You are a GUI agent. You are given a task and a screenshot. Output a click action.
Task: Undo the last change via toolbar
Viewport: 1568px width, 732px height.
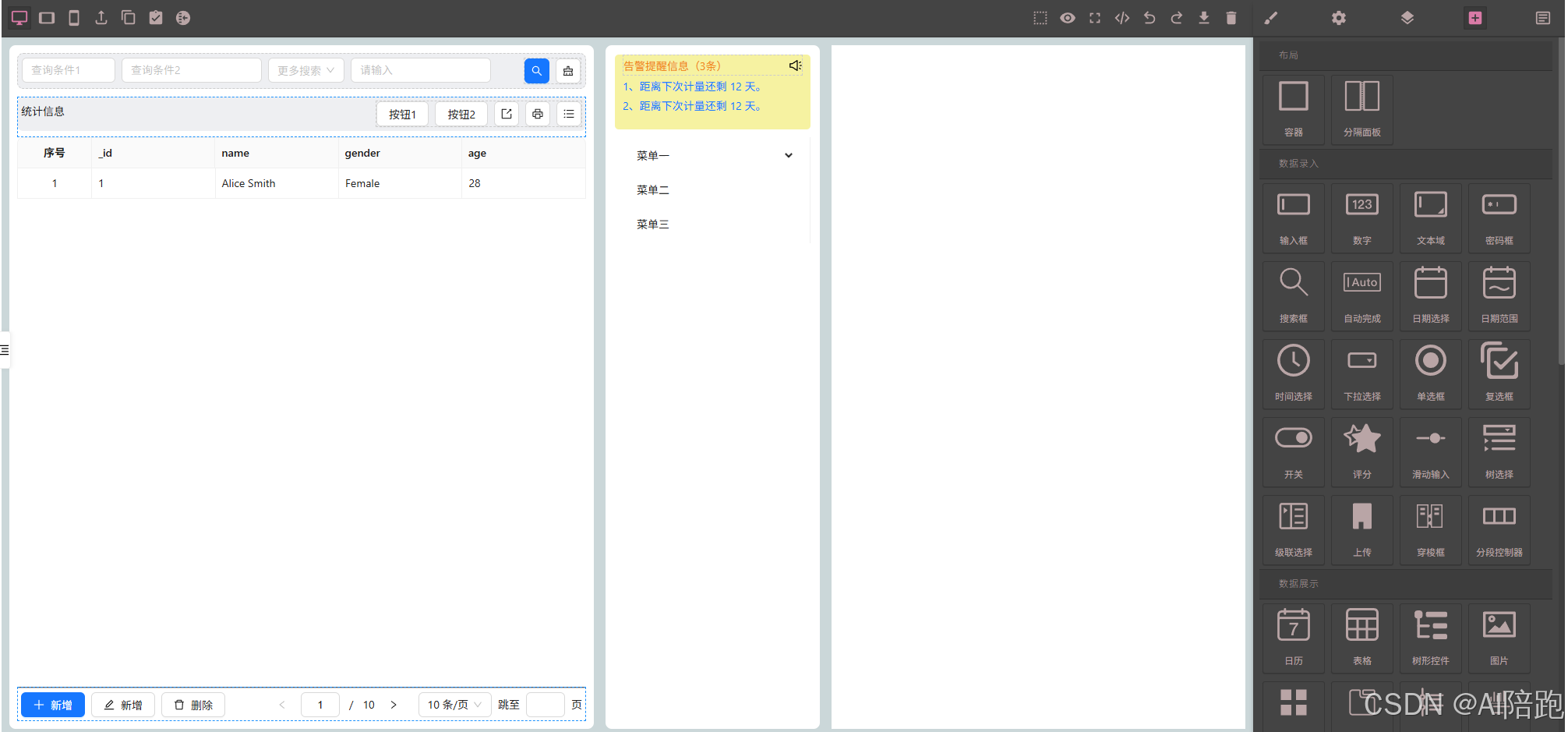click(1150, 17)
